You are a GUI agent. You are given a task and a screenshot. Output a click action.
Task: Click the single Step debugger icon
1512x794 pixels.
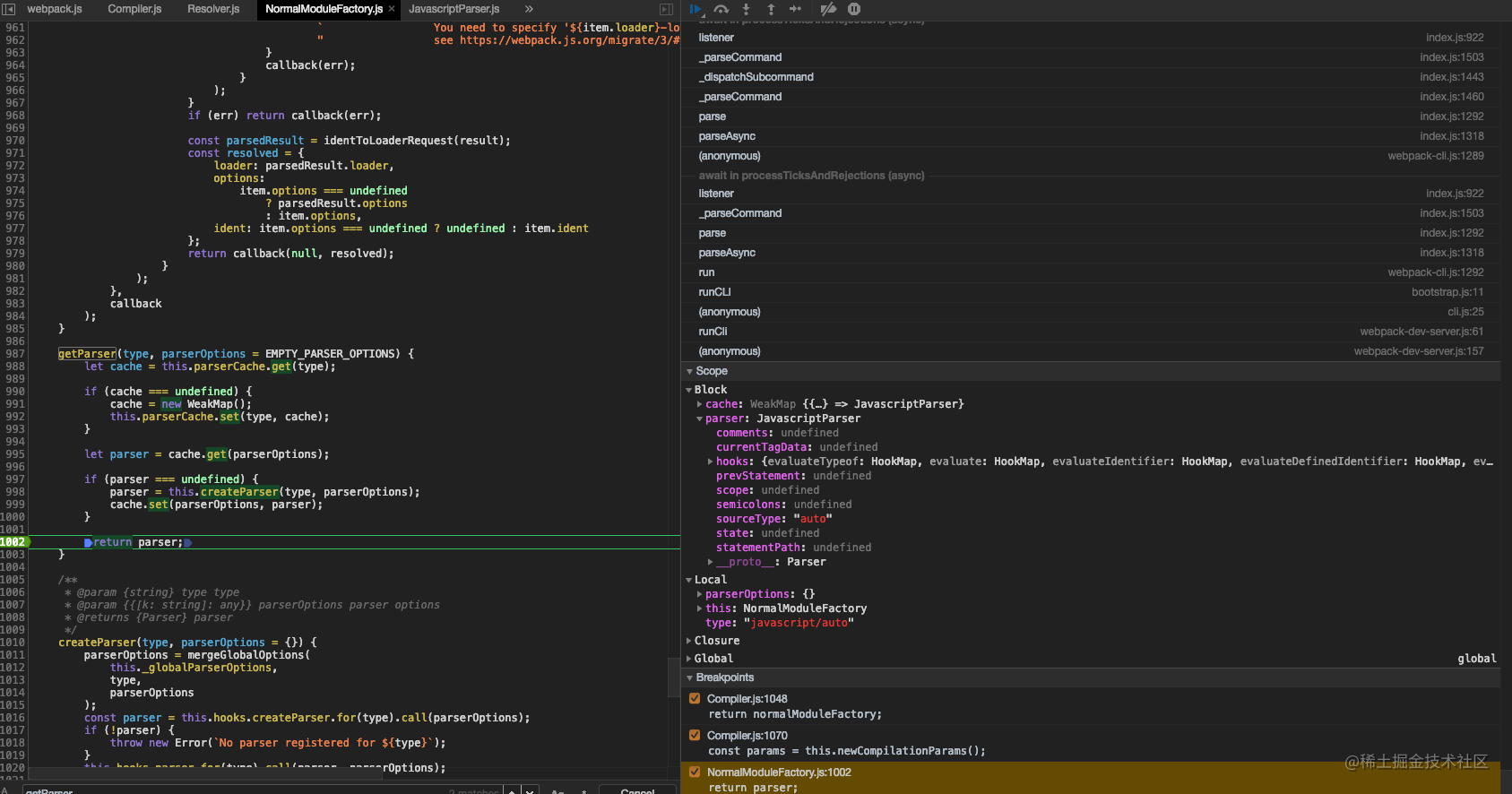tap(795, 9)
